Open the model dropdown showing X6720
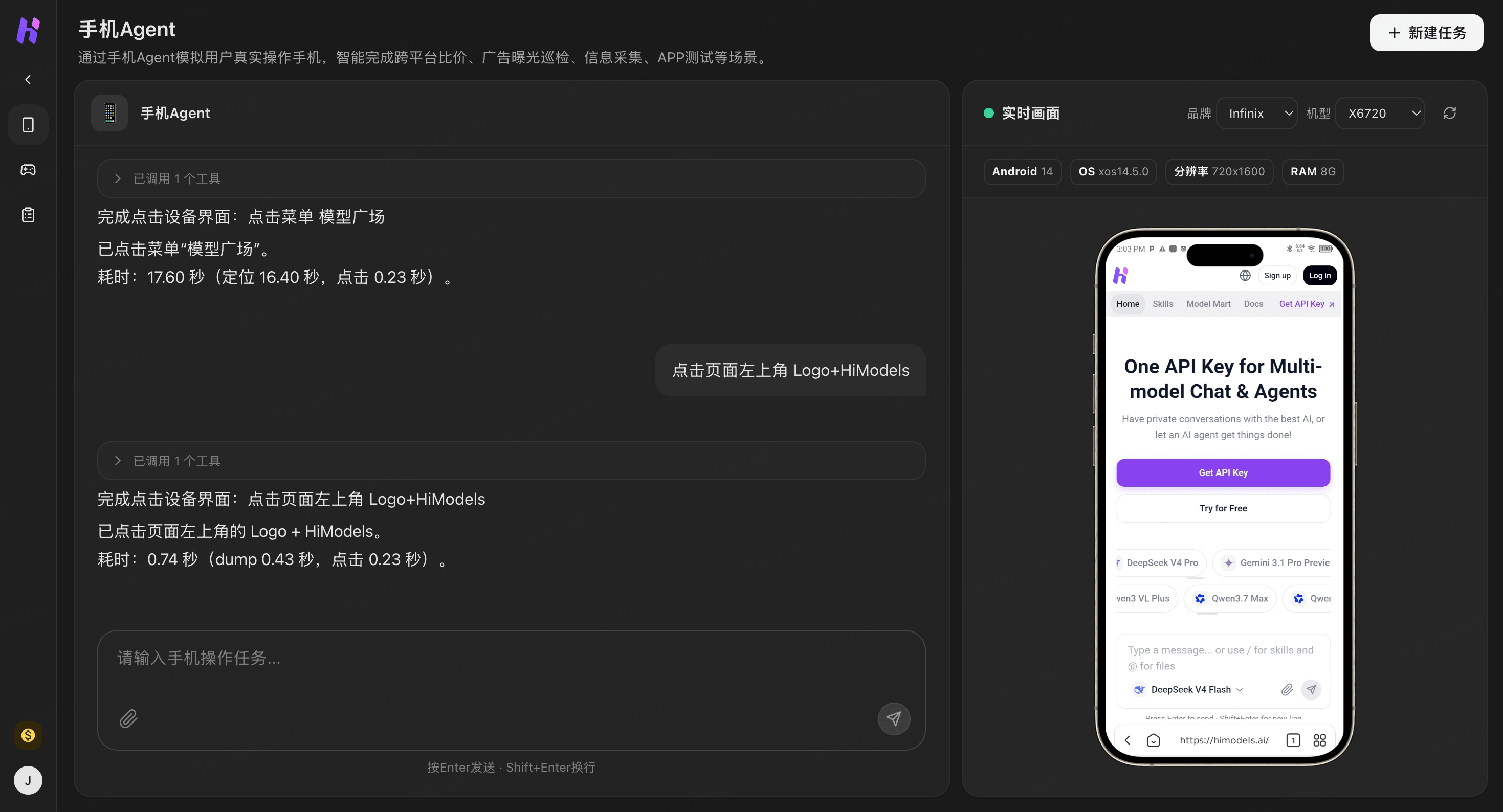This screenshot has height=812, width=1503. [1380, 113]
